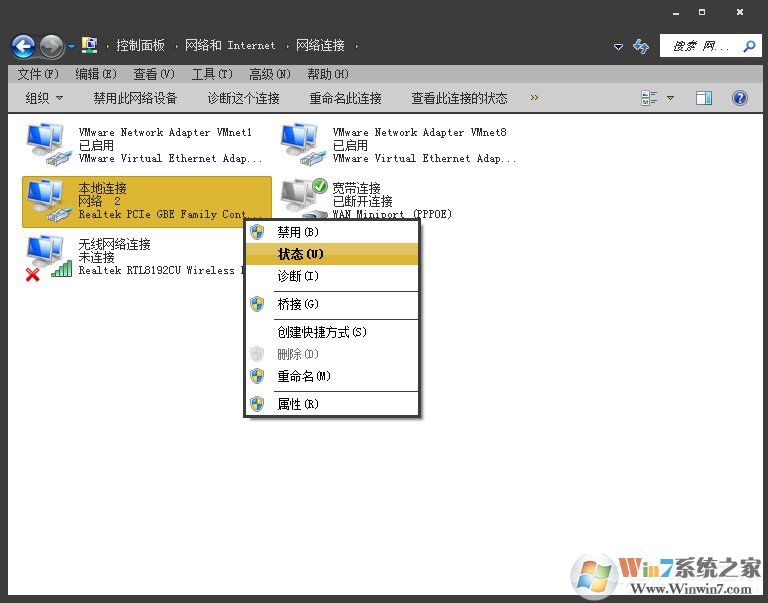Select 控制面板 in the breadcrumb
This screenshot has height=603, width=768.
(x=140, y=46)
